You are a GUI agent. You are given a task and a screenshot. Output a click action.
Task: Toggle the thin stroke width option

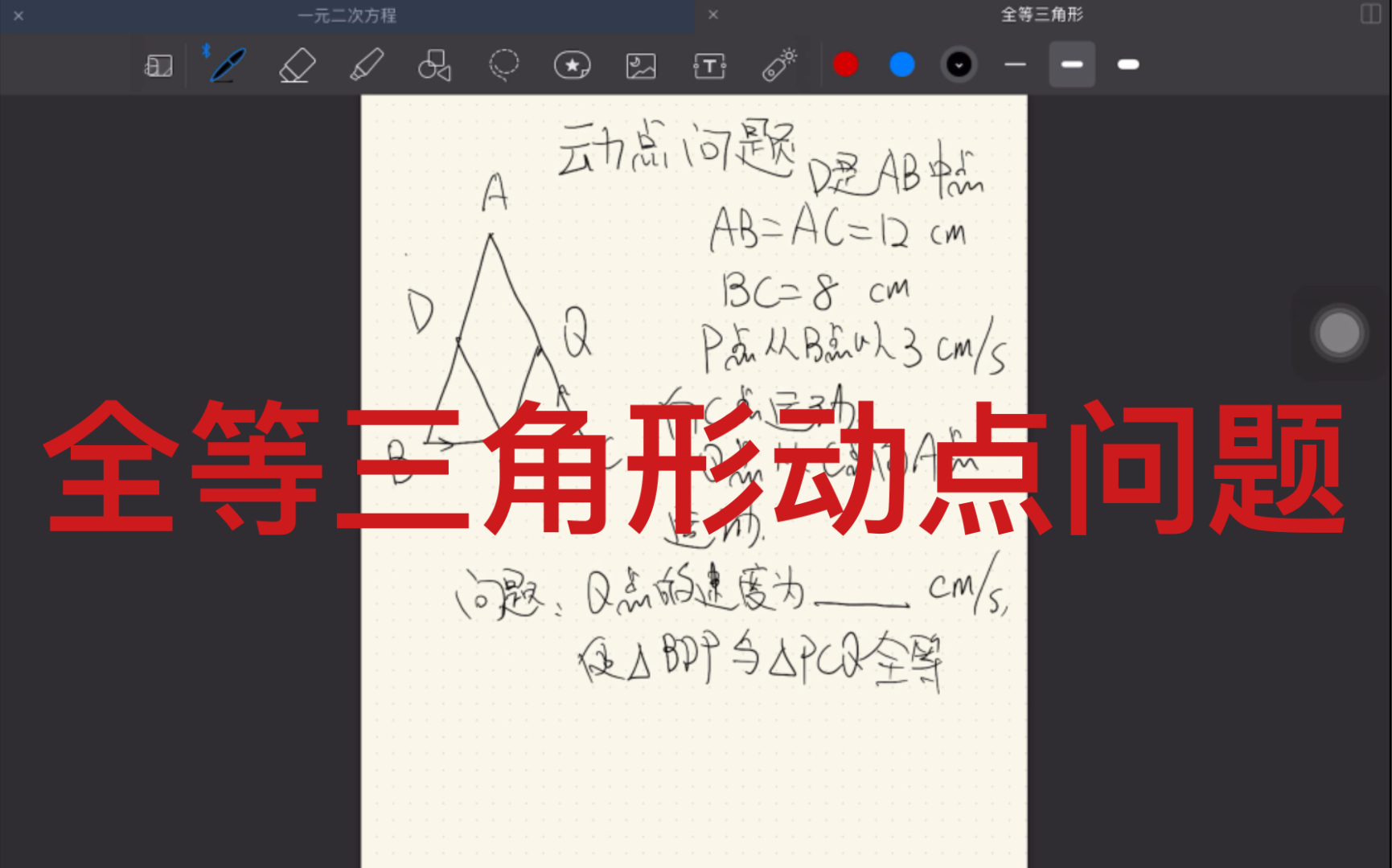(x=1015, y=64)
